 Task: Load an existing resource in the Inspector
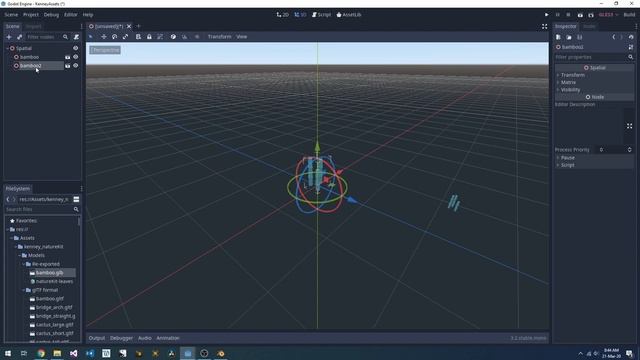click(569, 37)
